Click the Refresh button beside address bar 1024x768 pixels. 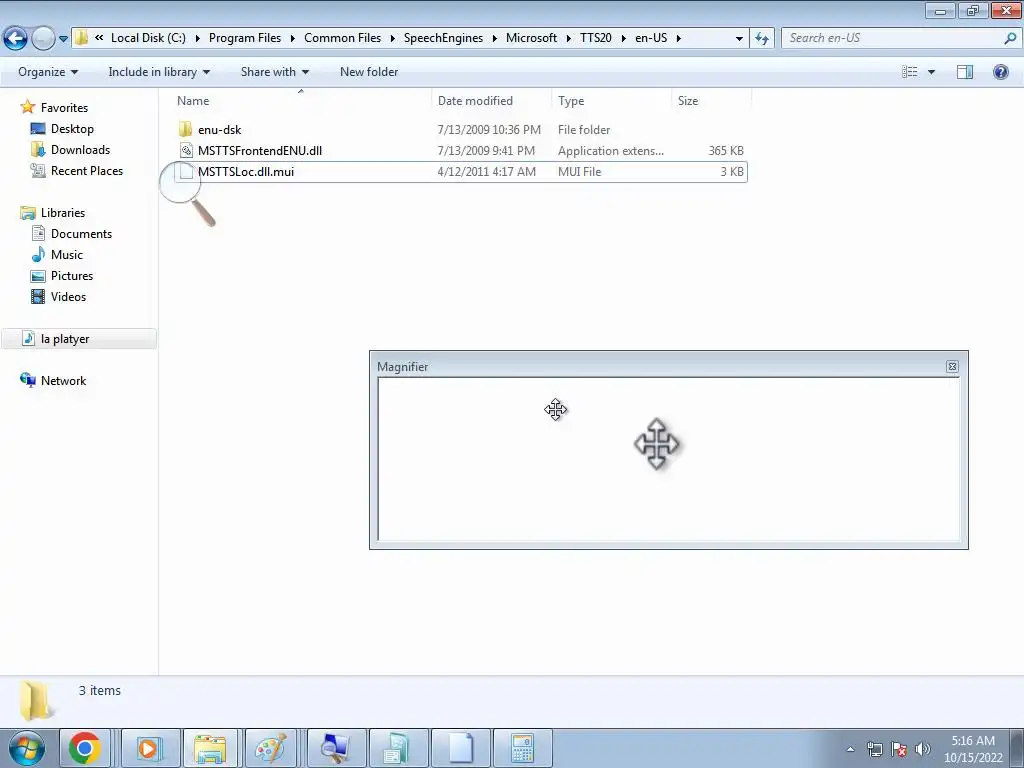761,39
